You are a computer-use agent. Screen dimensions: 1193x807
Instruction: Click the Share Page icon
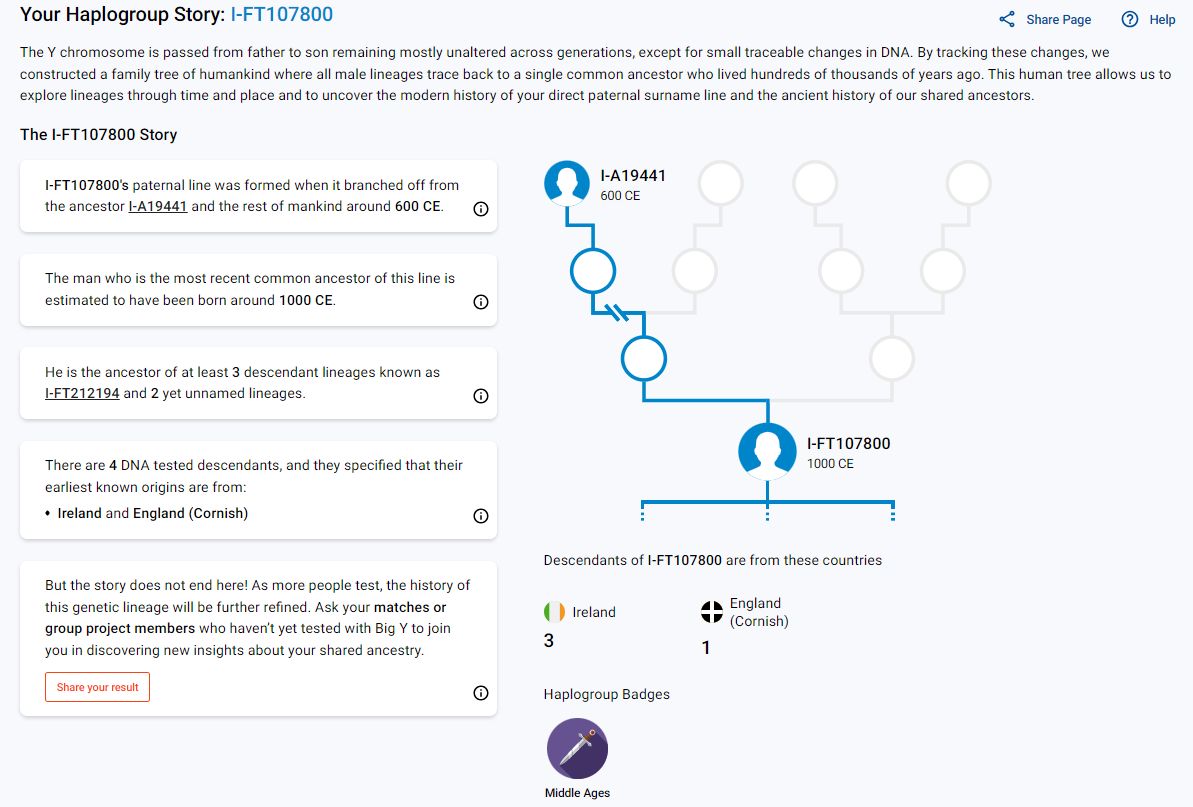click(1007, 20)
